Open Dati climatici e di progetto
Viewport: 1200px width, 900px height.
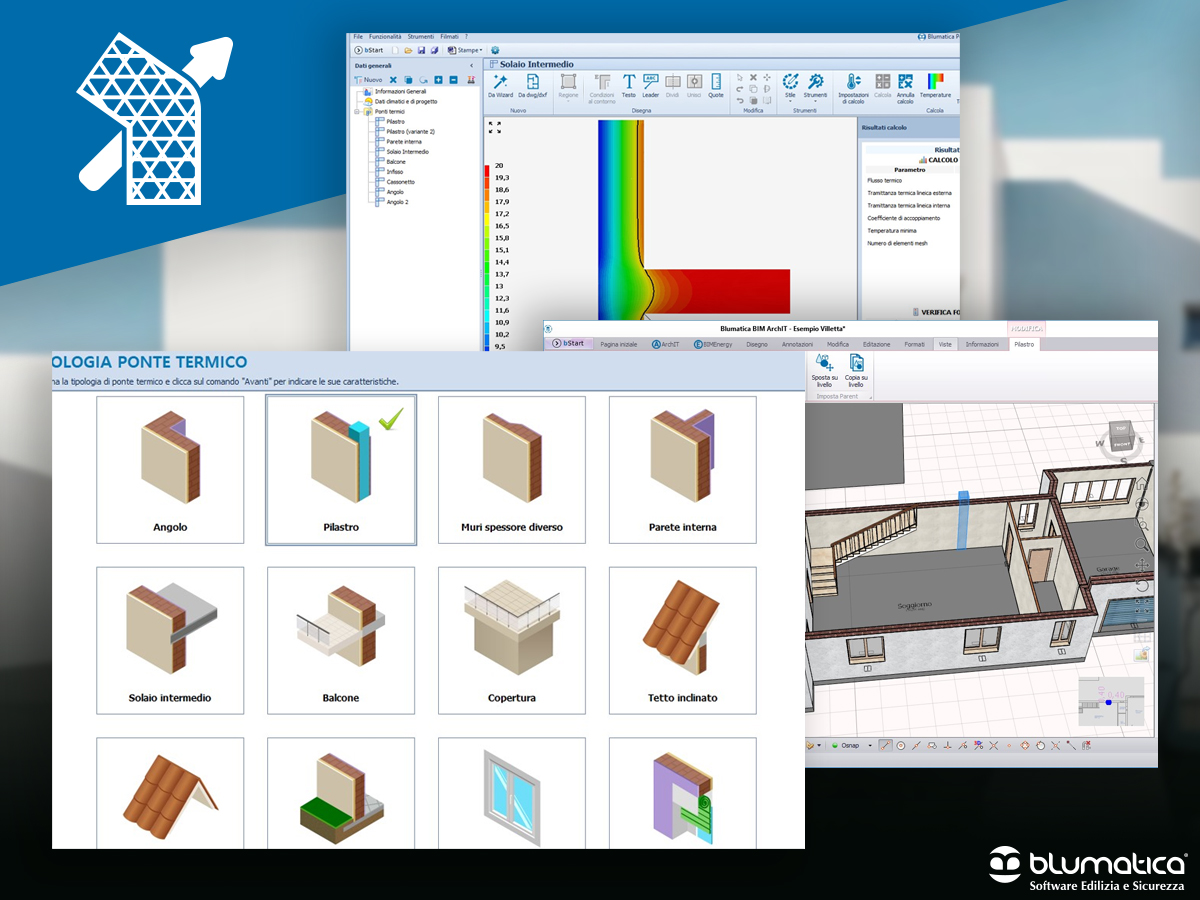click(406, 101)
